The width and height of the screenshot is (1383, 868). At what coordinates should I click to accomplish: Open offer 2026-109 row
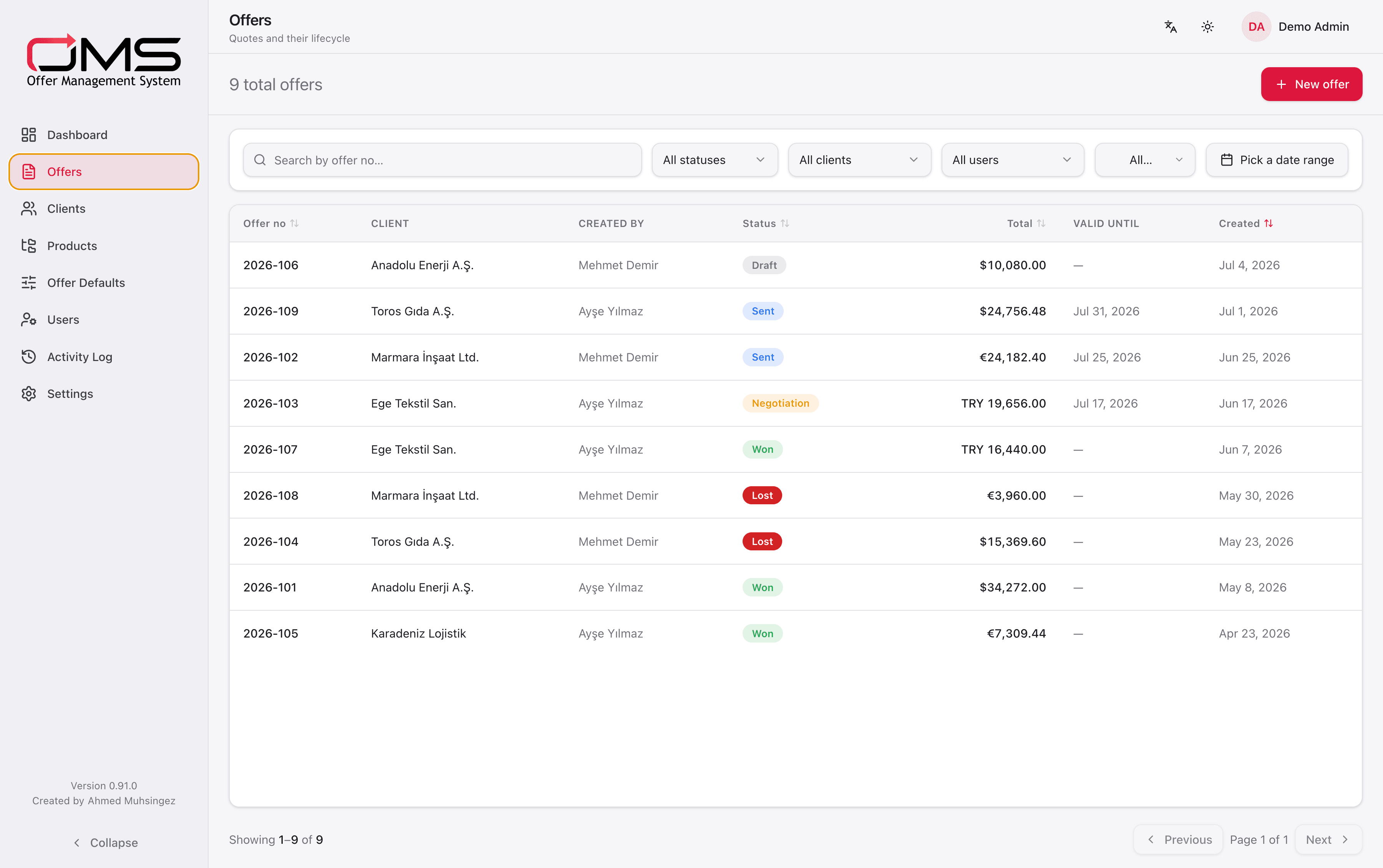[x=795, y=311]
